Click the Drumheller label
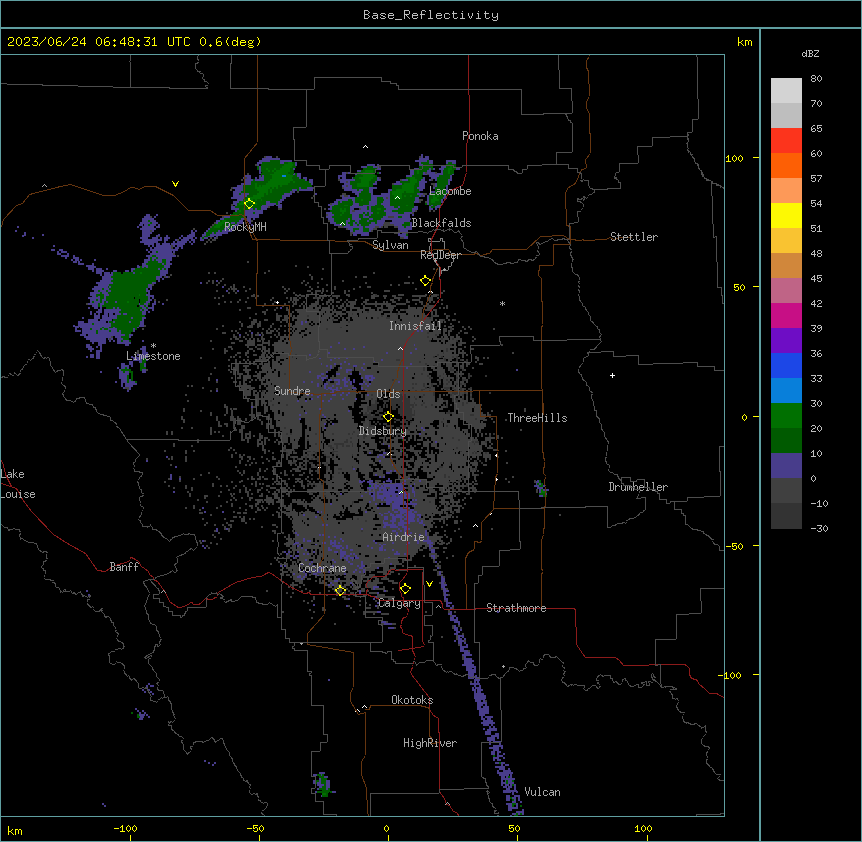 click(638, 487)
